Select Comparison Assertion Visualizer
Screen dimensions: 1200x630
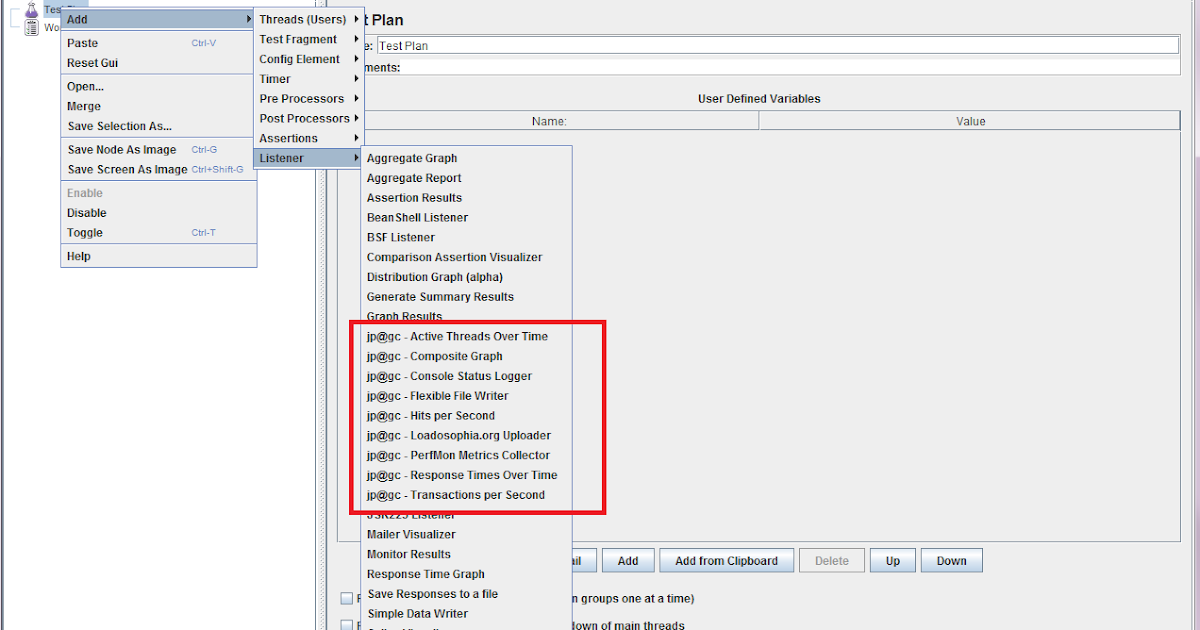click(x=466, y=257)
